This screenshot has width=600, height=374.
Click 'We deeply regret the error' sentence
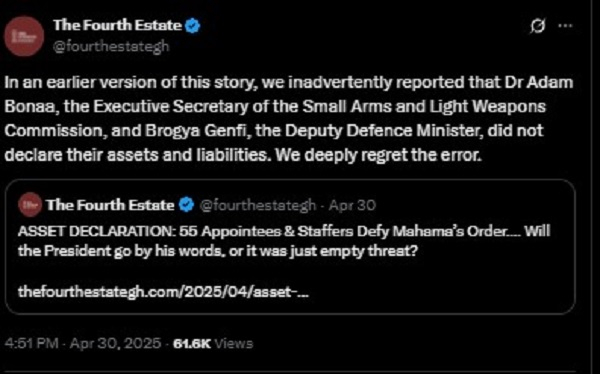point(378,155)
